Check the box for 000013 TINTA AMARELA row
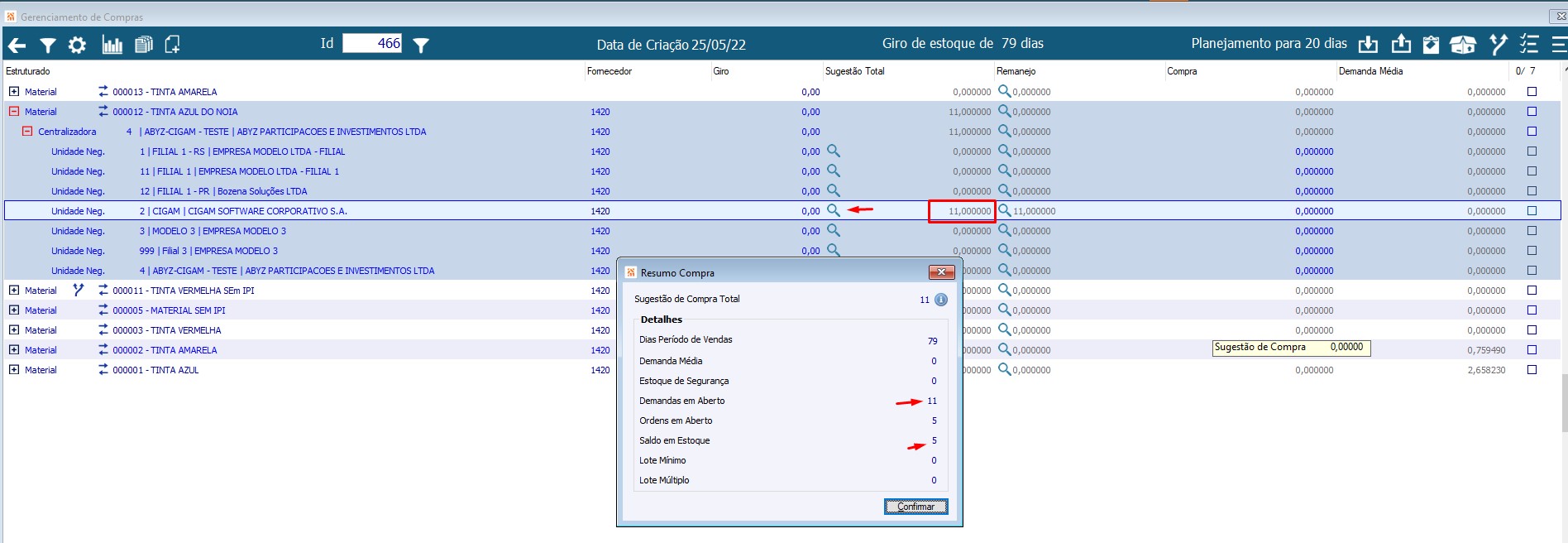This screenshot has width=1568, height=543. (x=1532, y=92)
